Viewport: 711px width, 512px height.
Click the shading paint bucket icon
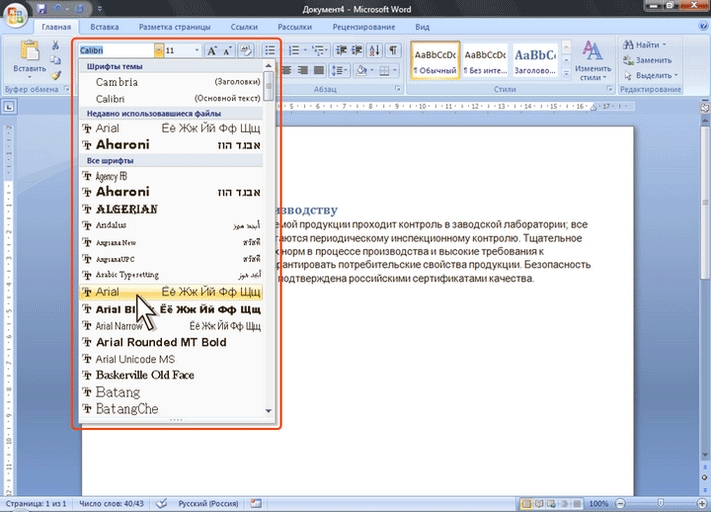point(361,70)
